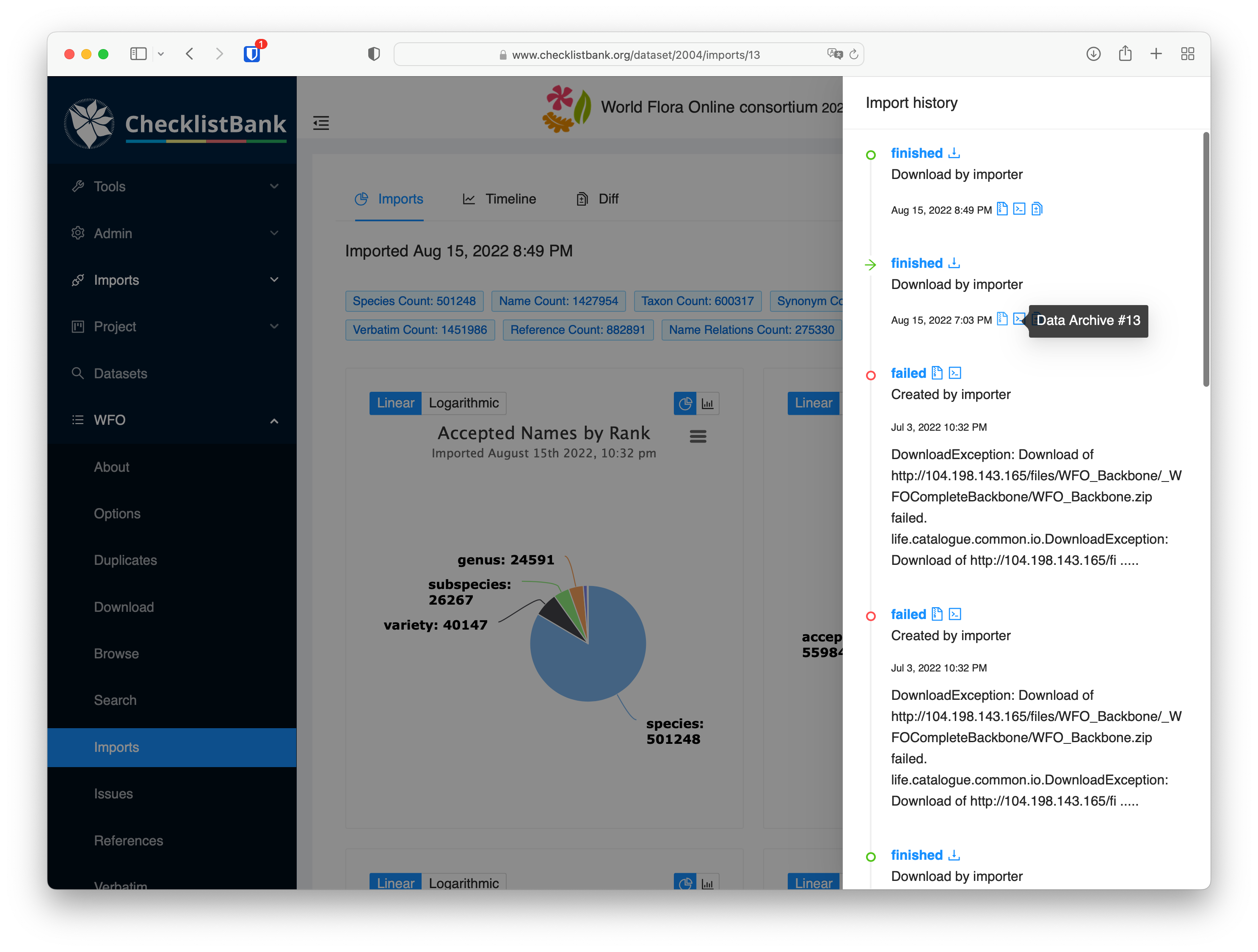
Task: Open the first failed import link
Action: (x=908, y=373)
